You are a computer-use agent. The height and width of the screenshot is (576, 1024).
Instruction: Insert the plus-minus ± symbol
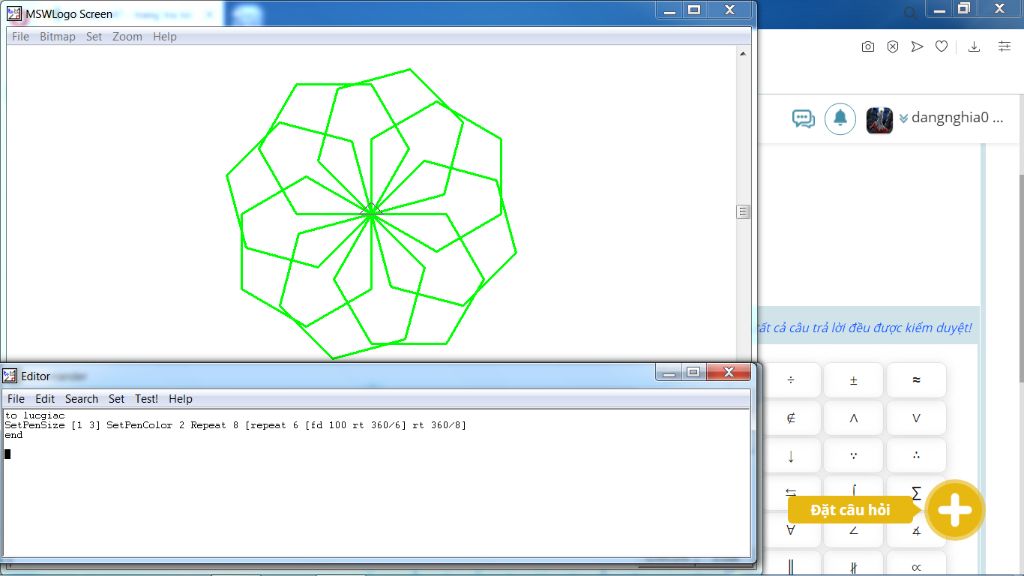pyautogui.click(x=854, y=380)
